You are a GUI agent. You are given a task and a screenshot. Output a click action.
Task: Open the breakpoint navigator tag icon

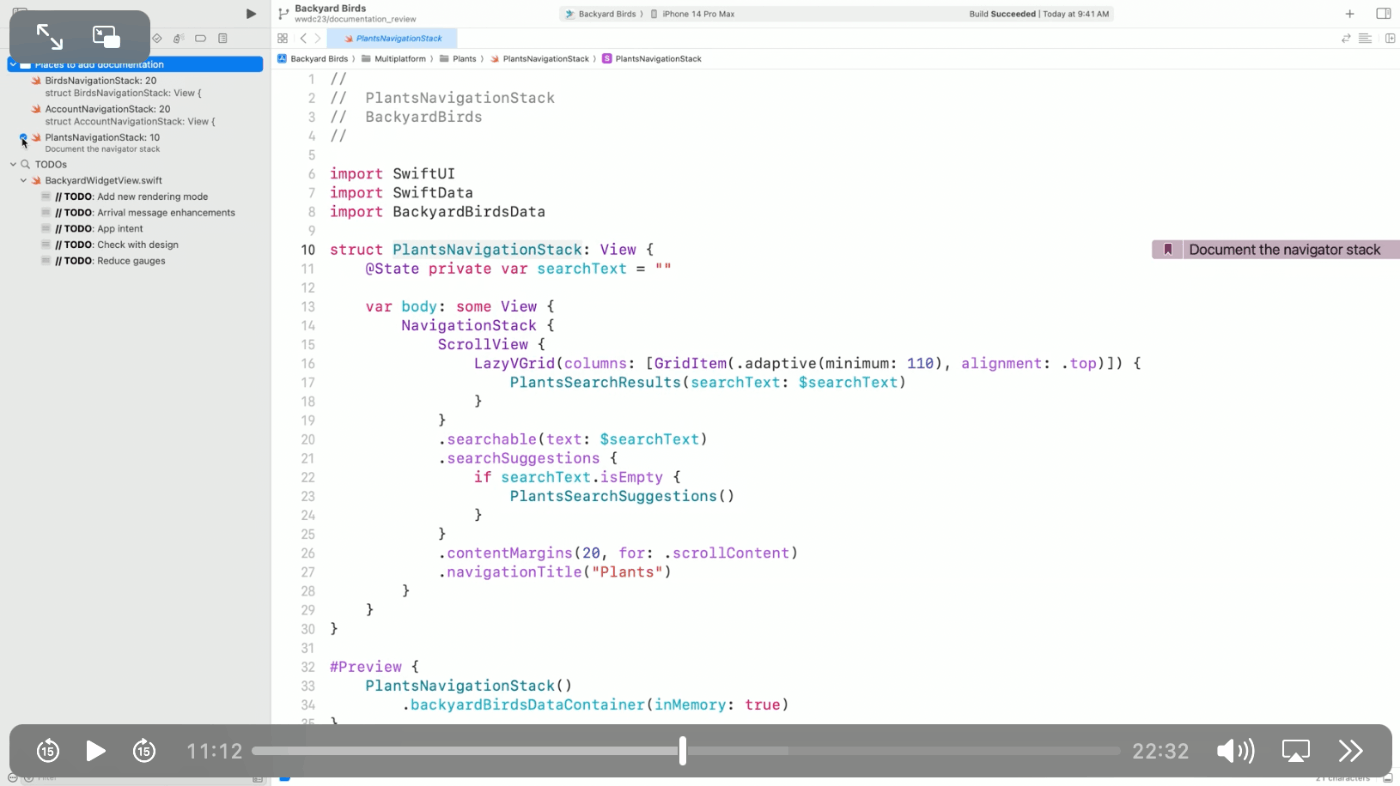pyautogui.click(x=200, y=38)
